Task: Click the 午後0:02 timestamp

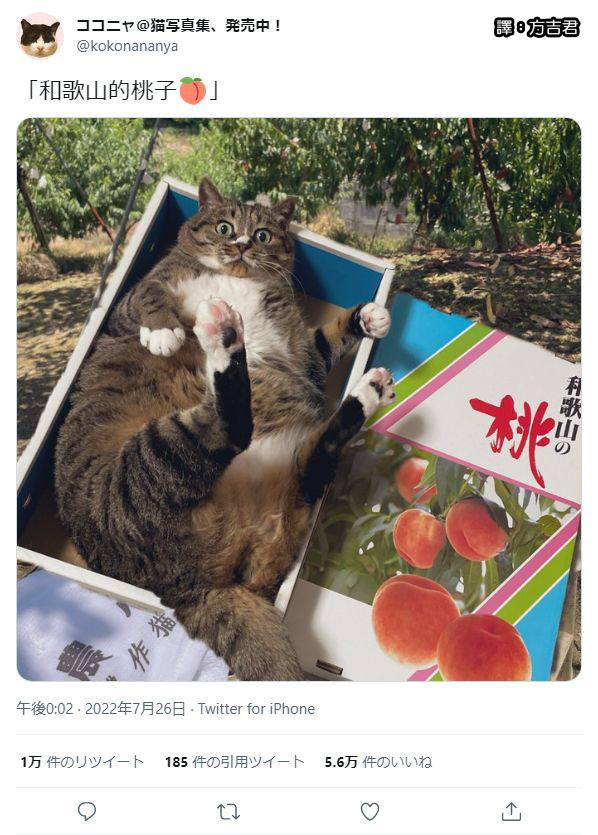Action: (x=45, y=709)
